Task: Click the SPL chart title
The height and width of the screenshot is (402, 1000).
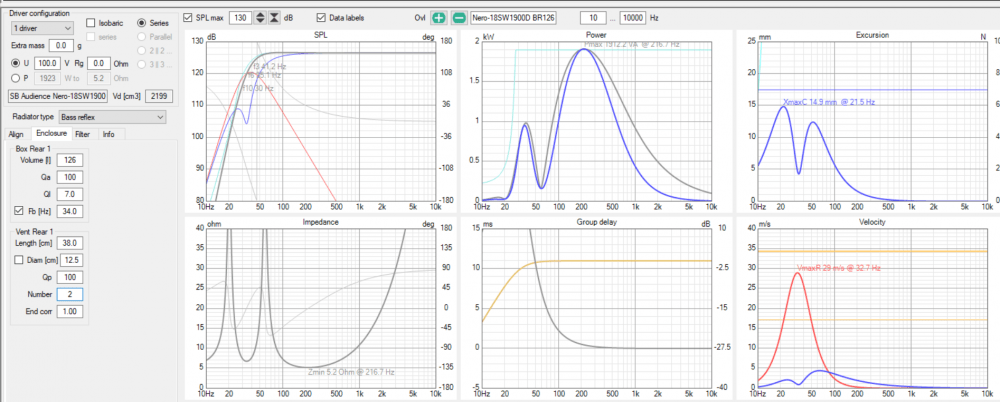Action: pyautogui.click(x=322, y=36)
